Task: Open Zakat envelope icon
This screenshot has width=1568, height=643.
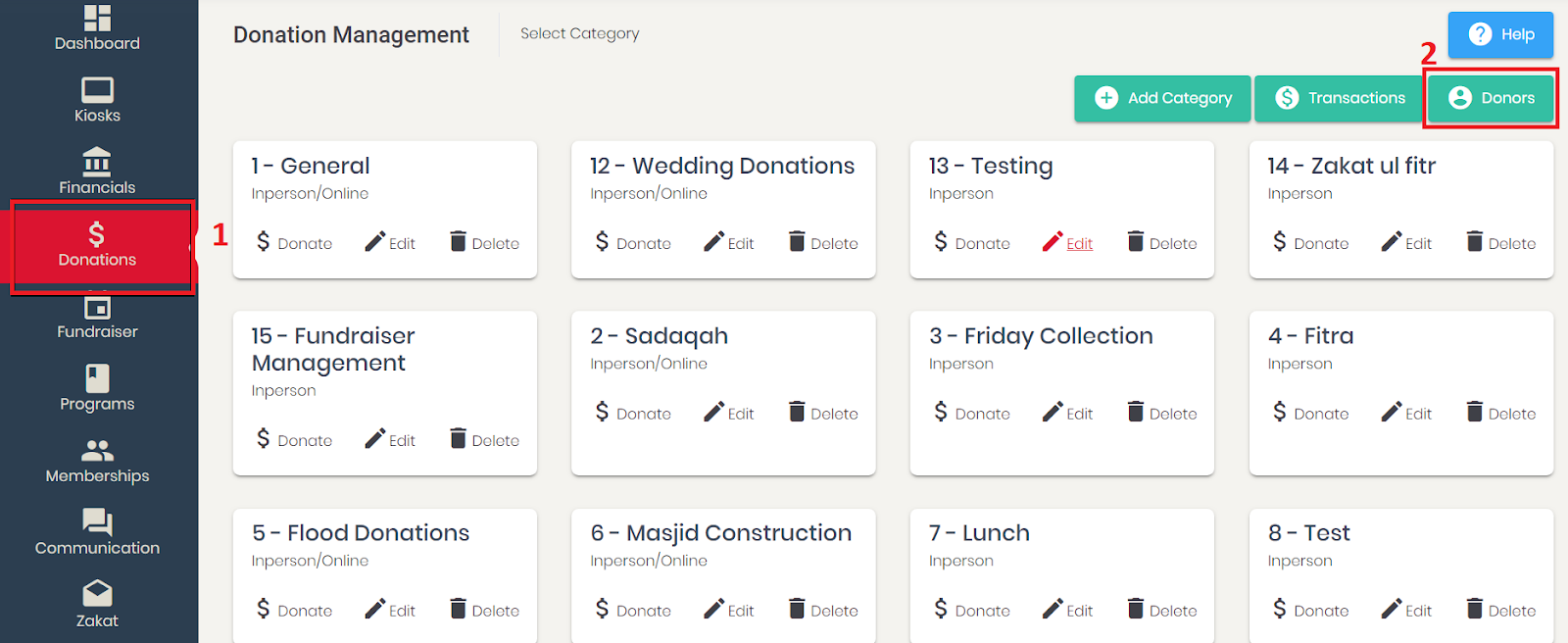Action: (97, 593)
